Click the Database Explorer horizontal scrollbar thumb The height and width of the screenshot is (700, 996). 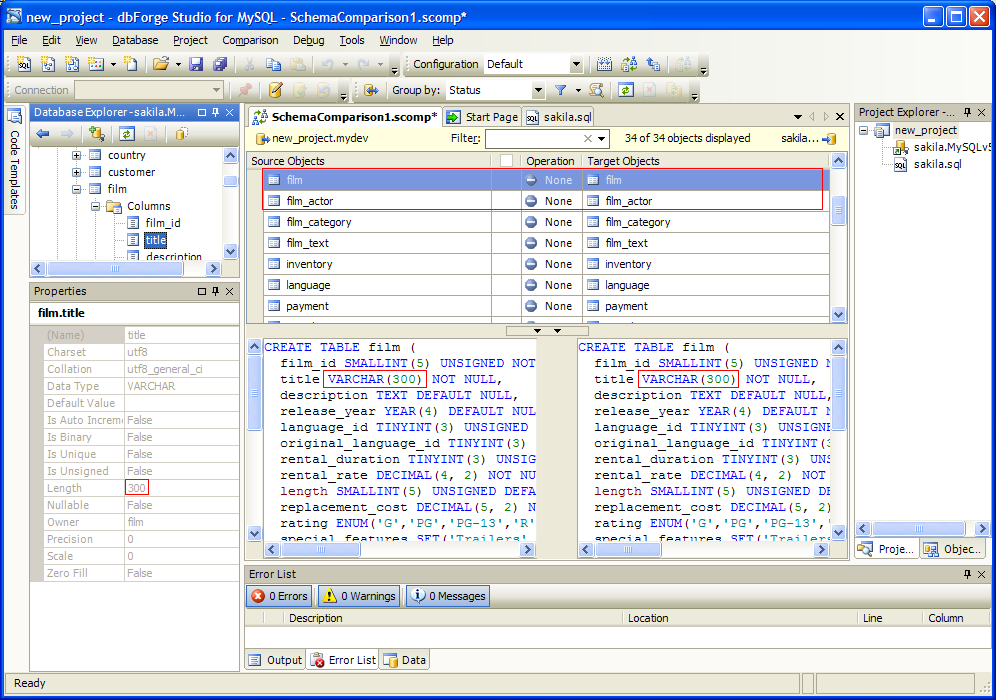click(x=116, y=269)
